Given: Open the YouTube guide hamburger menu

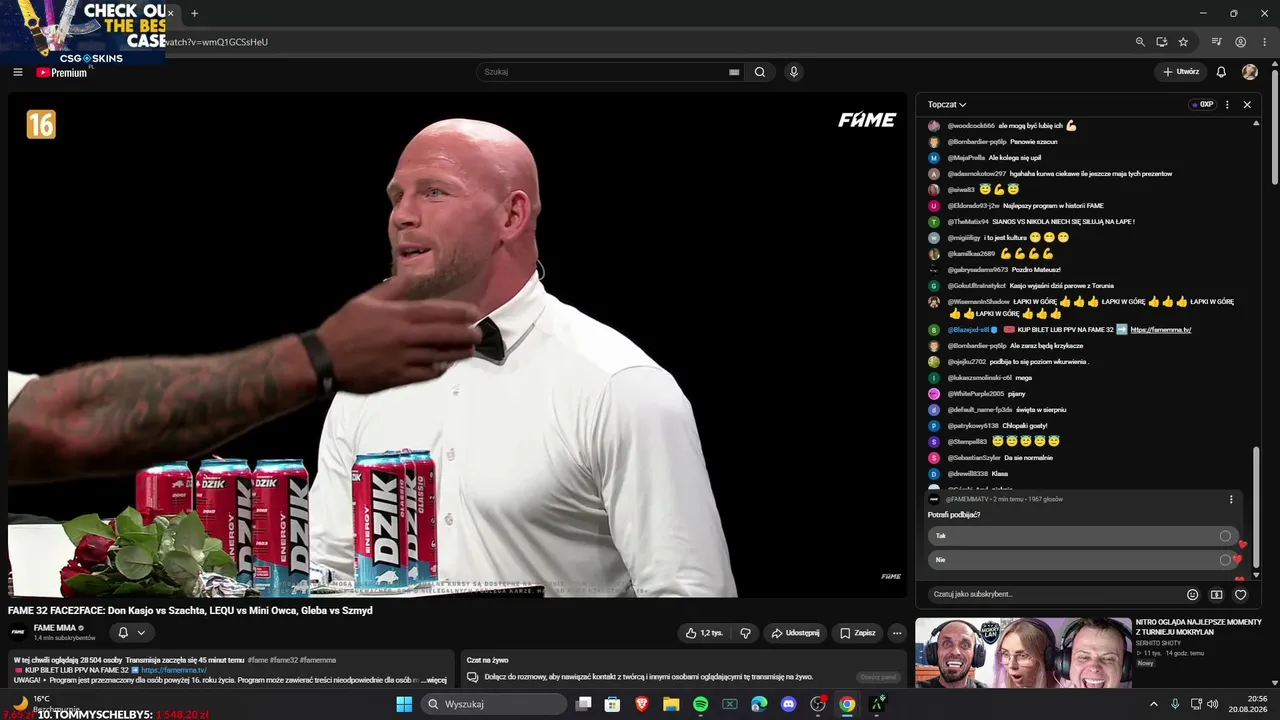Looking at the screenshot, I should pyautogui.click(x=17, y=72).
